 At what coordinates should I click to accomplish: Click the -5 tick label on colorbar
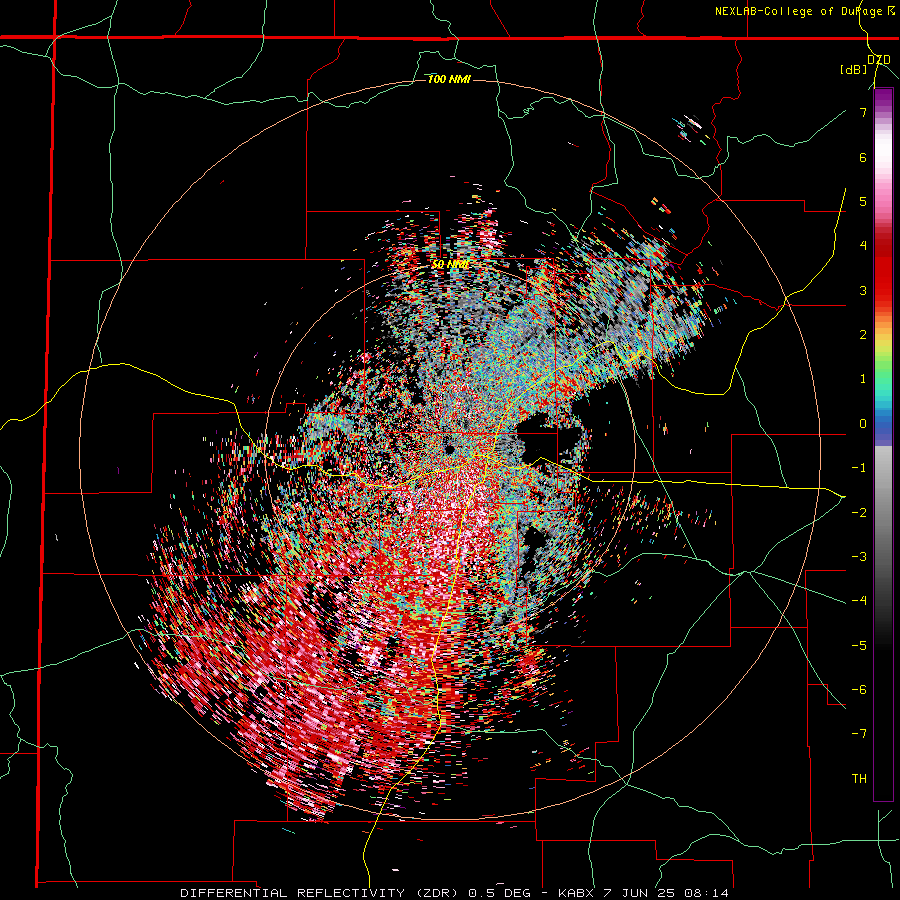point(859,645)
